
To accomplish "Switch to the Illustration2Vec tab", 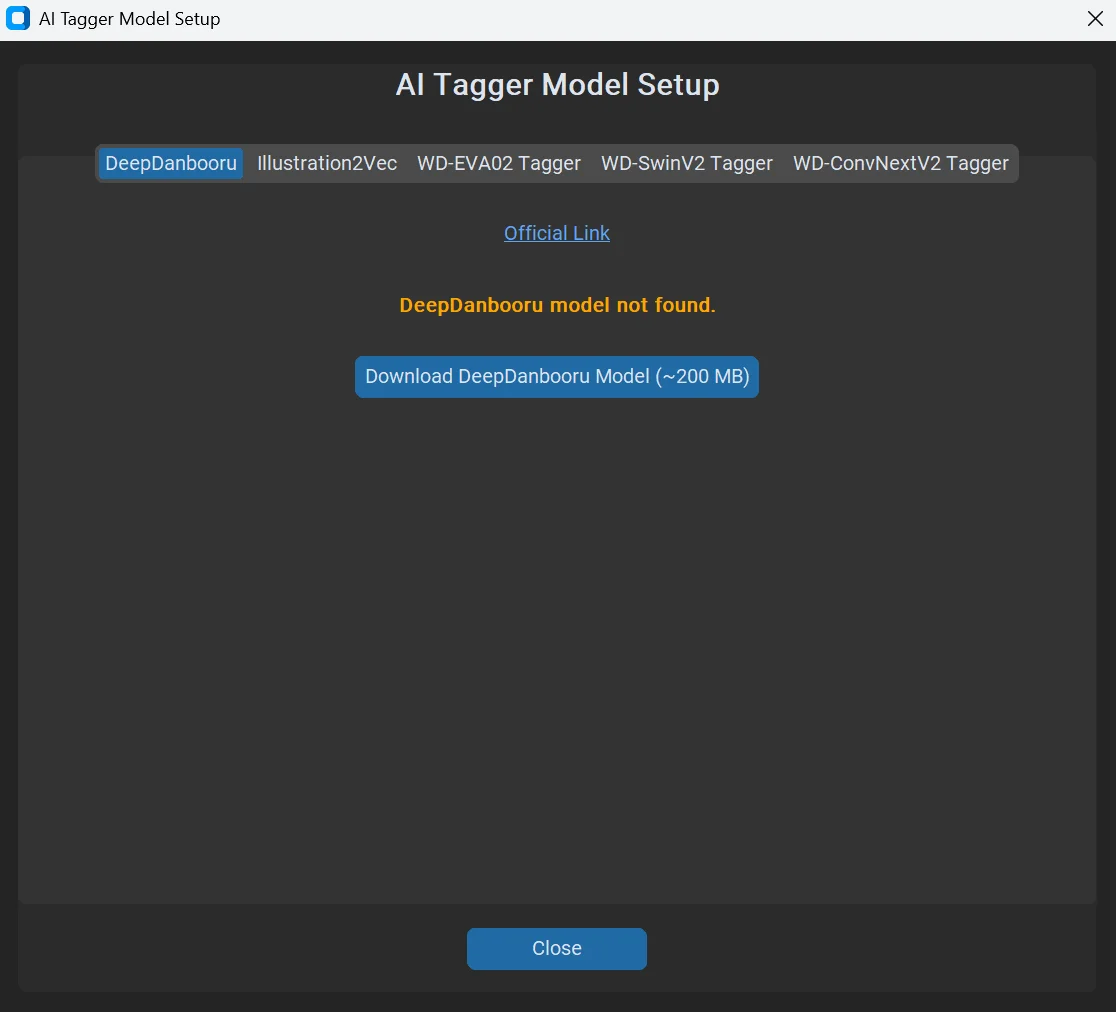I will pyautogui.click(x=327, y=163).
